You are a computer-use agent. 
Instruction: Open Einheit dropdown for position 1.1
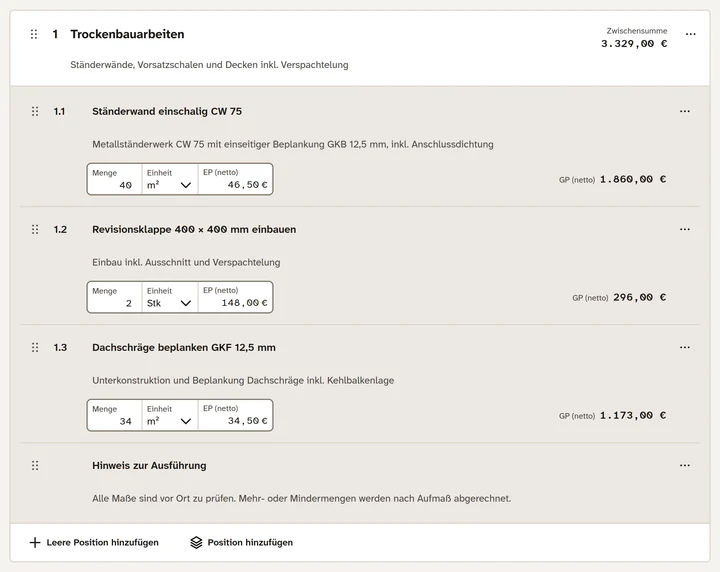pyautogui.click(x=170, y=179)
